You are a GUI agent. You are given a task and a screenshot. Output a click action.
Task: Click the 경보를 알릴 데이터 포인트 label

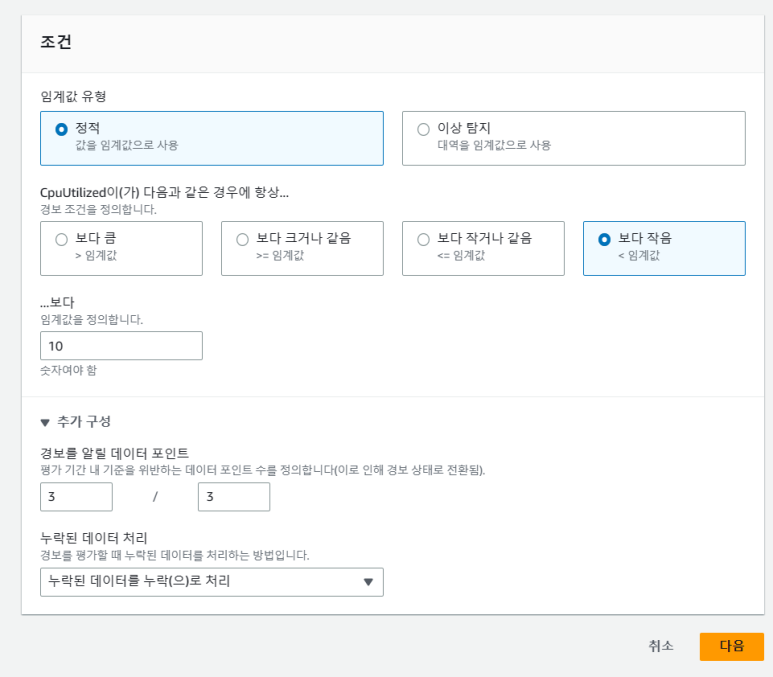pyautogui.click(x=114, y=453)
